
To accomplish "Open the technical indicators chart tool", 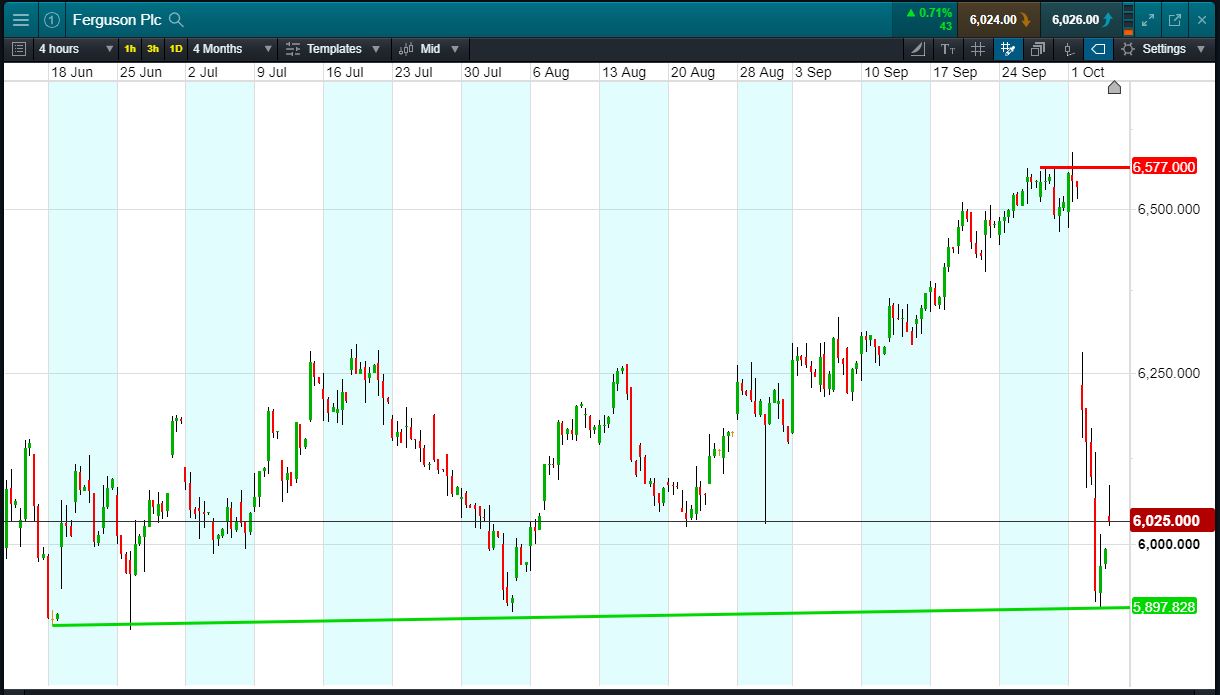I will coord(918,49).
